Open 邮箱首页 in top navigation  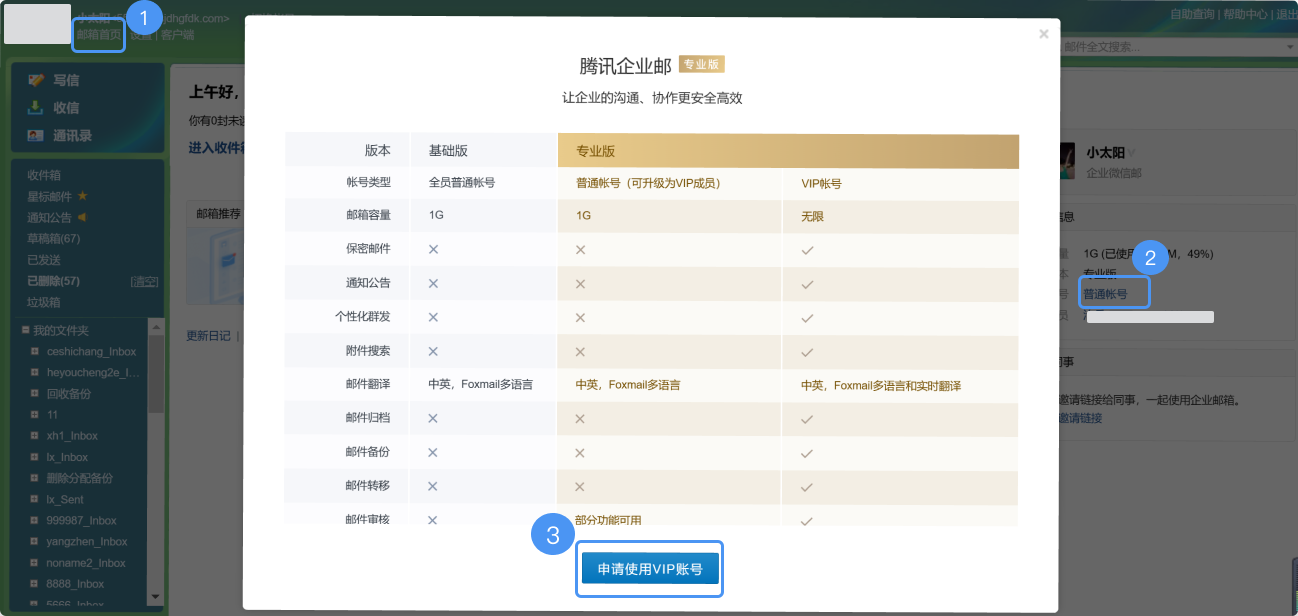(x=99, y=34)
